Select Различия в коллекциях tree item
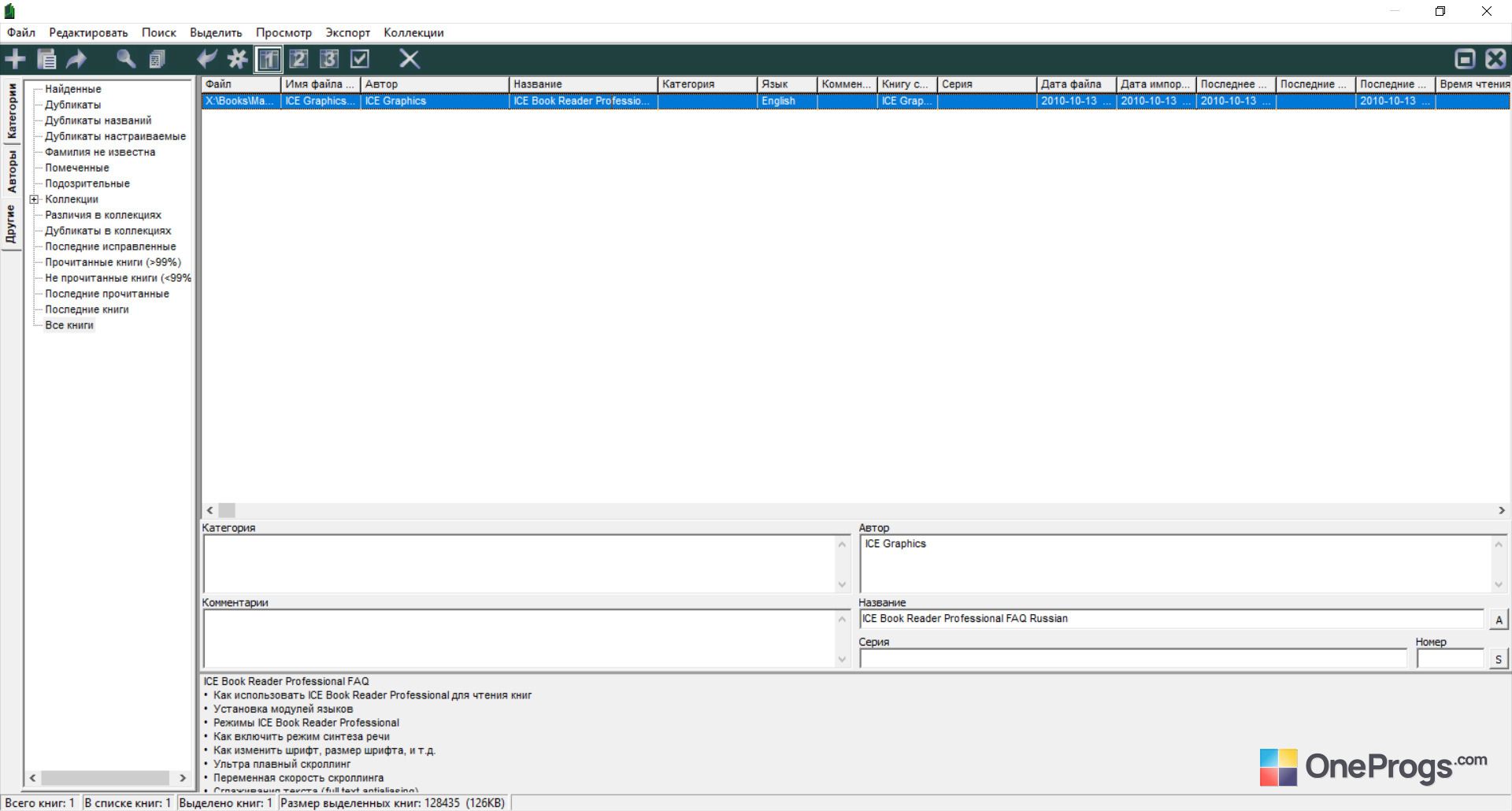Screen dimensions: 1512x811 103,215
